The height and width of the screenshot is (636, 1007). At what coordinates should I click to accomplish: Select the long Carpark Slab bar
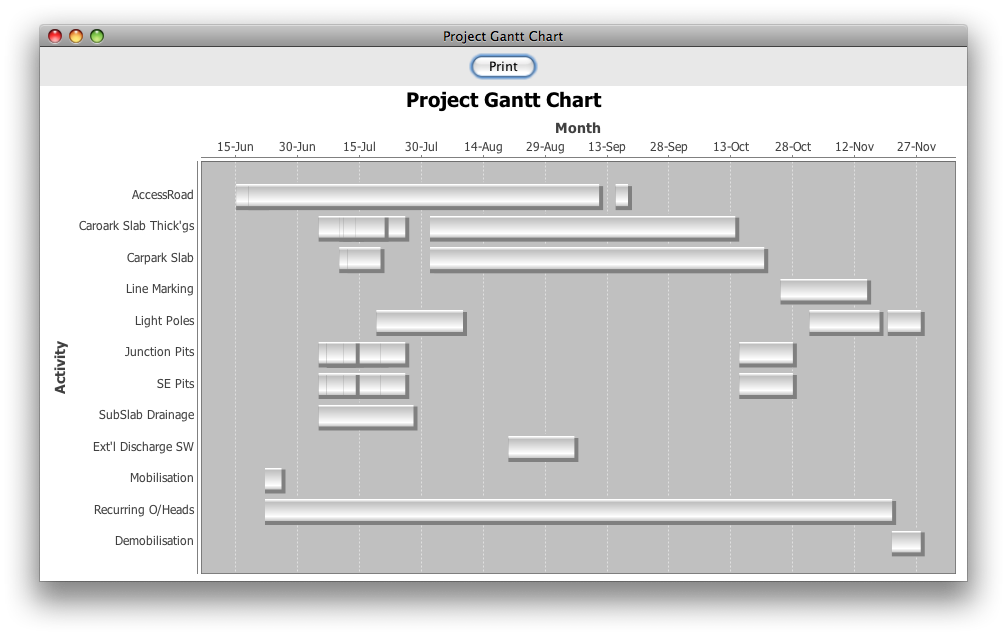tap(599, 260)
